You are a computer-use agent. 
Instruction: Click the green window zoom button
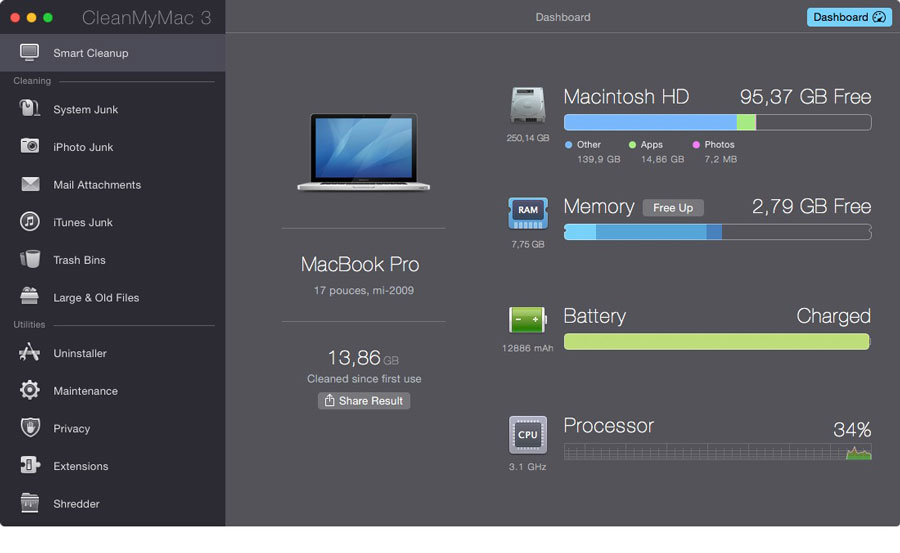[48, 18]
